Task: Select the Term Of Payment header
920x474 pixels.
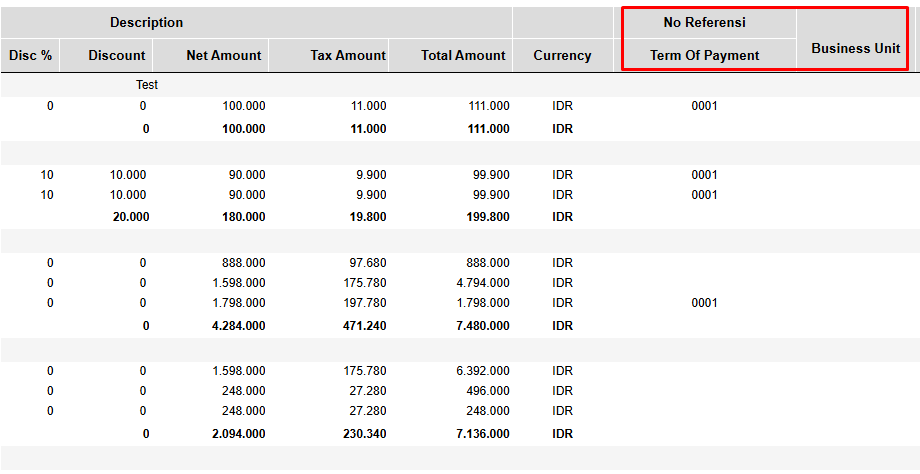Action: [704, 55]
